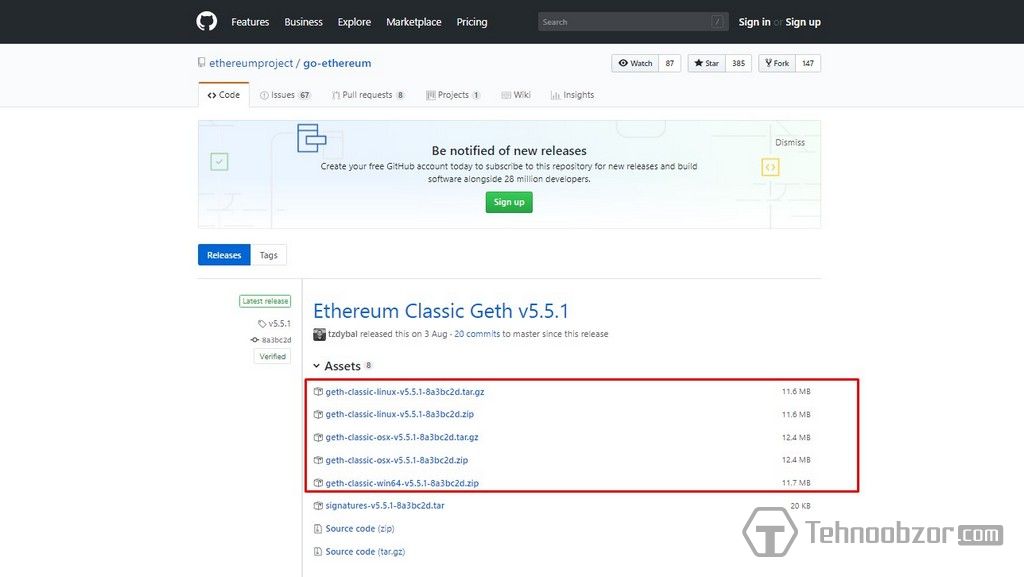
Task: Open Marketplace in the top navigation
Action: pos(413,22)
